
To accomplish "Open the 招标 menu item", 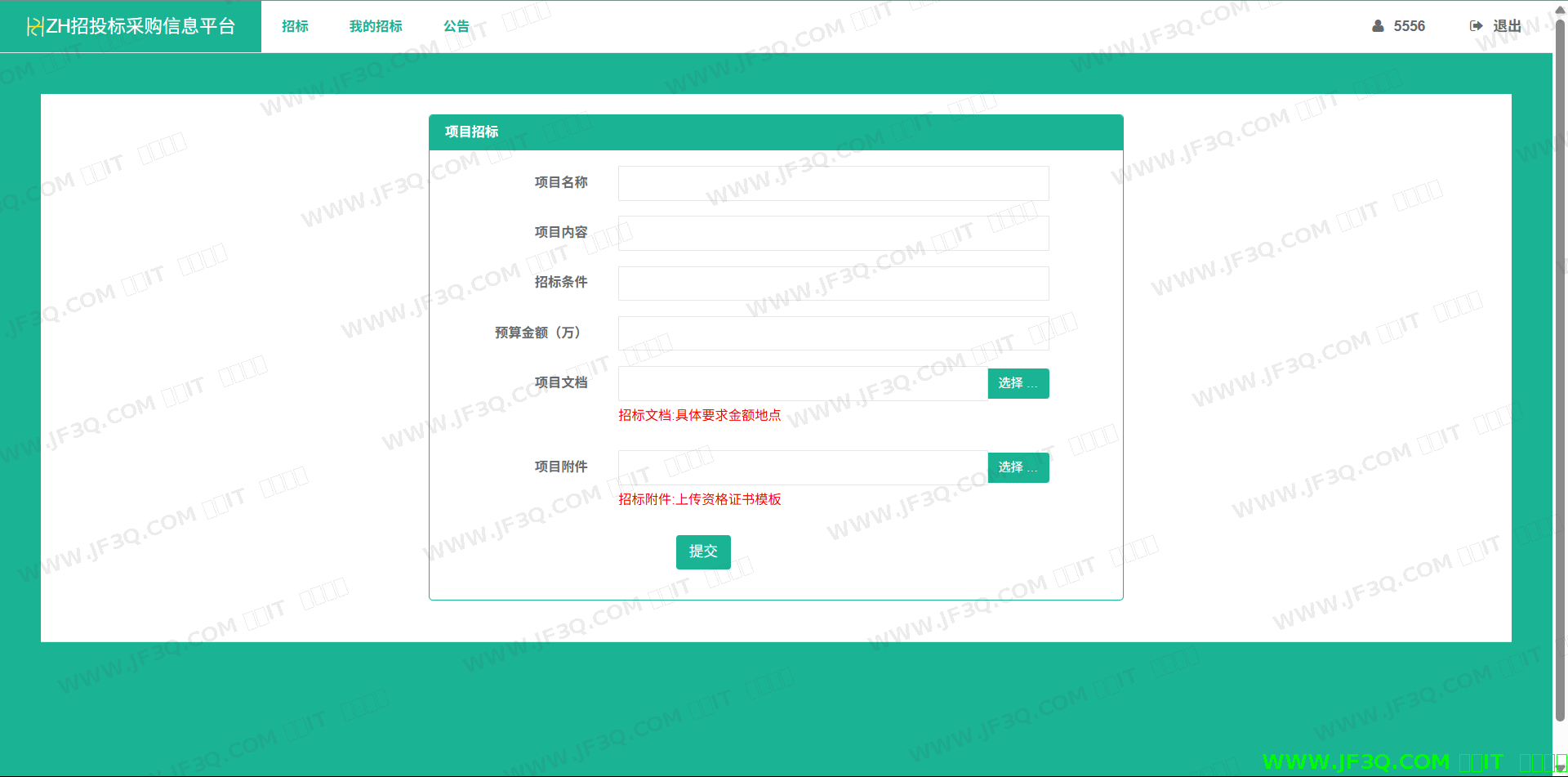I will [295, 26].
